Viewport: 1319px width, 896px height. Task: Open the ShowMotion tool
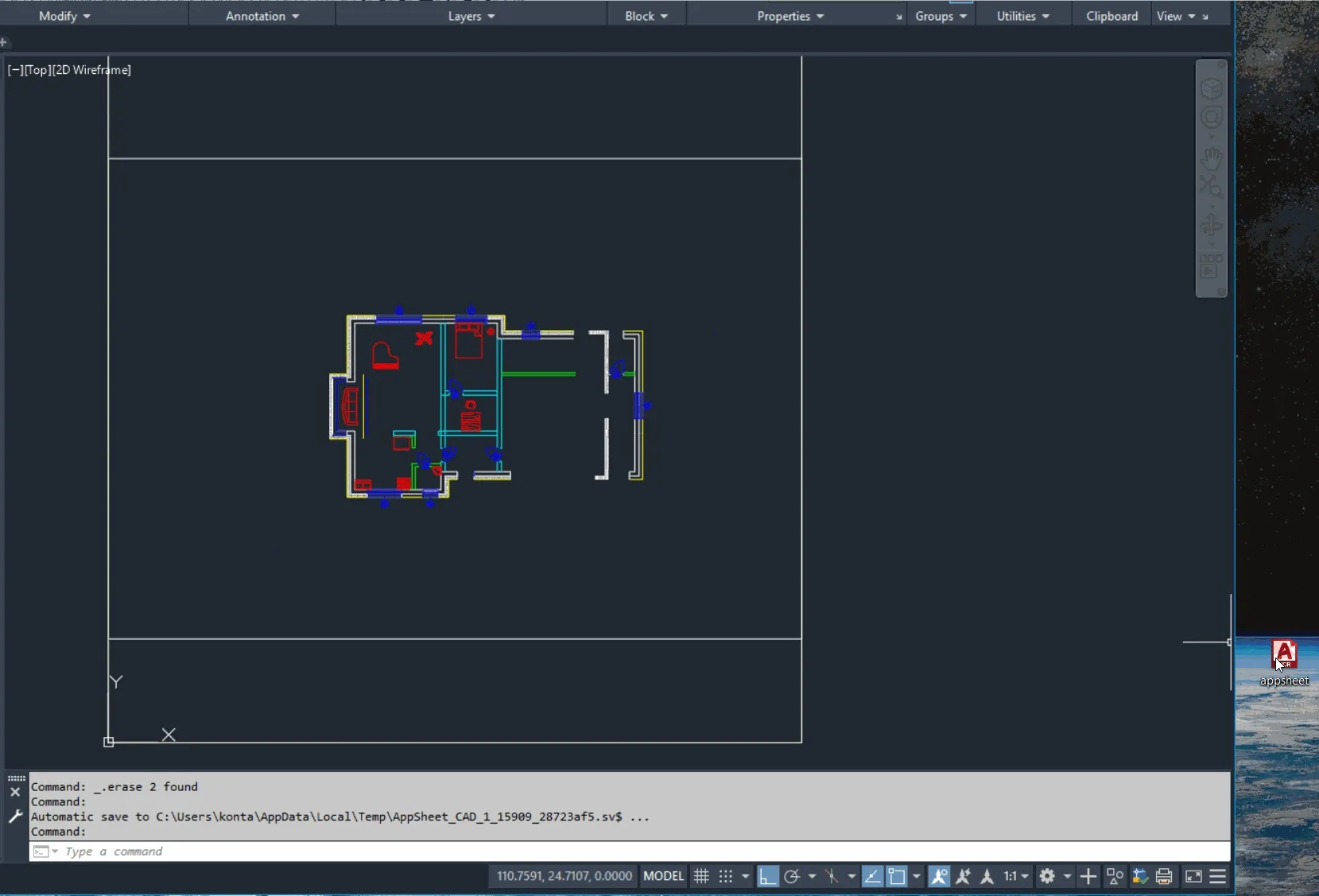pyautogui.click(x=1211, y=266)
